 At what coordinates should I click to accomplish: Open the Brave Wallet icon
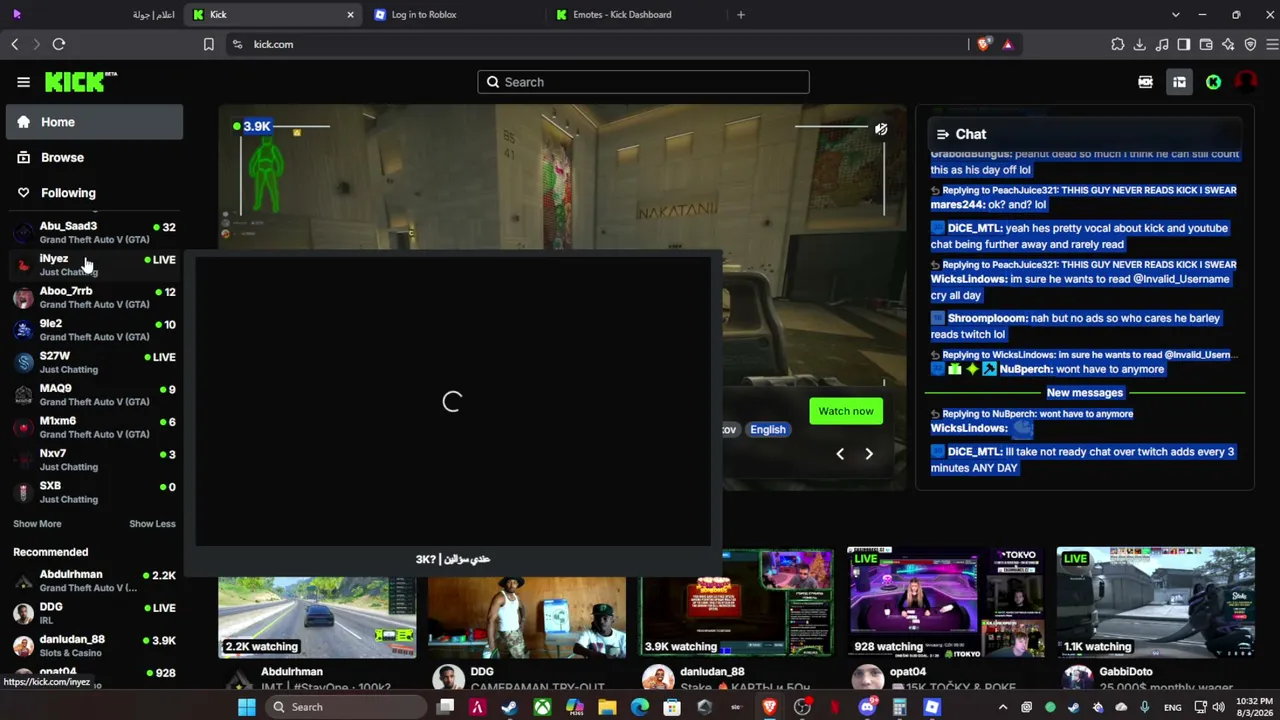click(x=1206, y=44)
